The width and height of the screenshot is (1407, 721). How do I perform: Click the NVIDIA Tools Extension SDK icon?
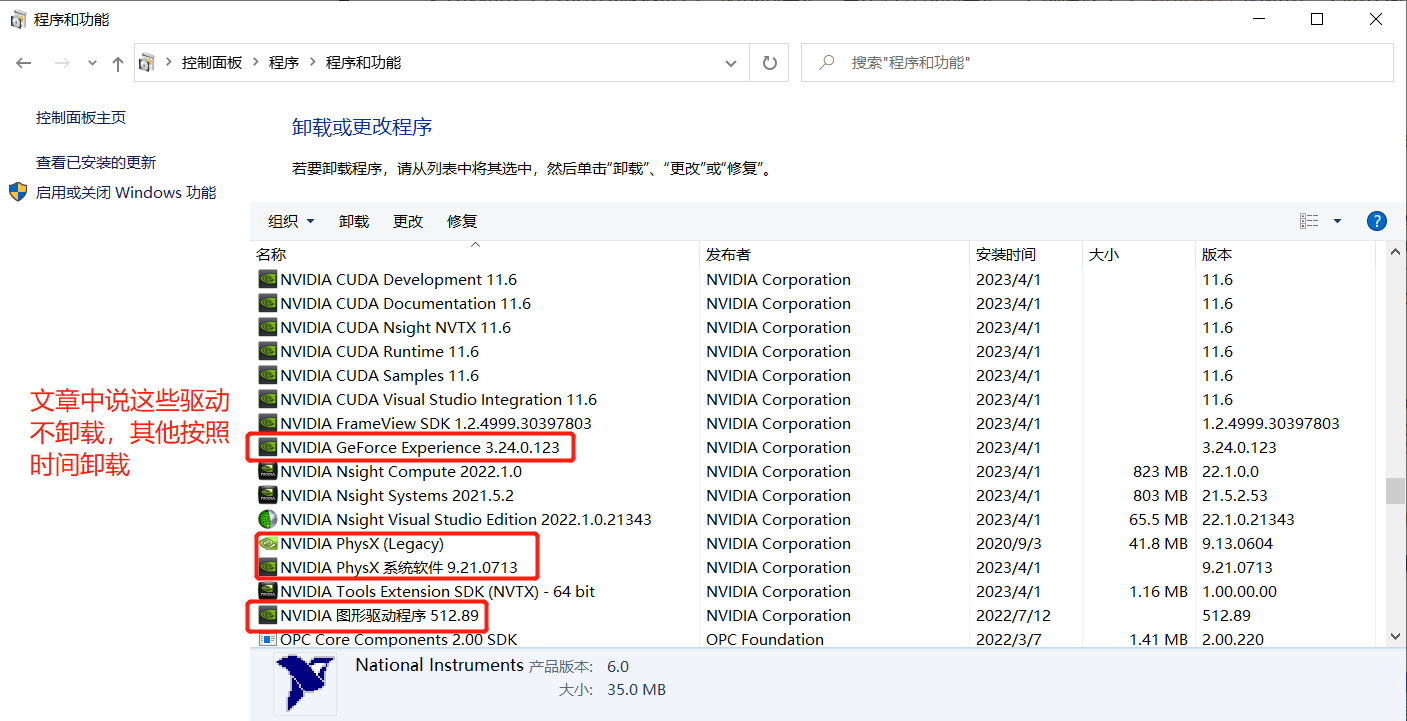(267, 592)
